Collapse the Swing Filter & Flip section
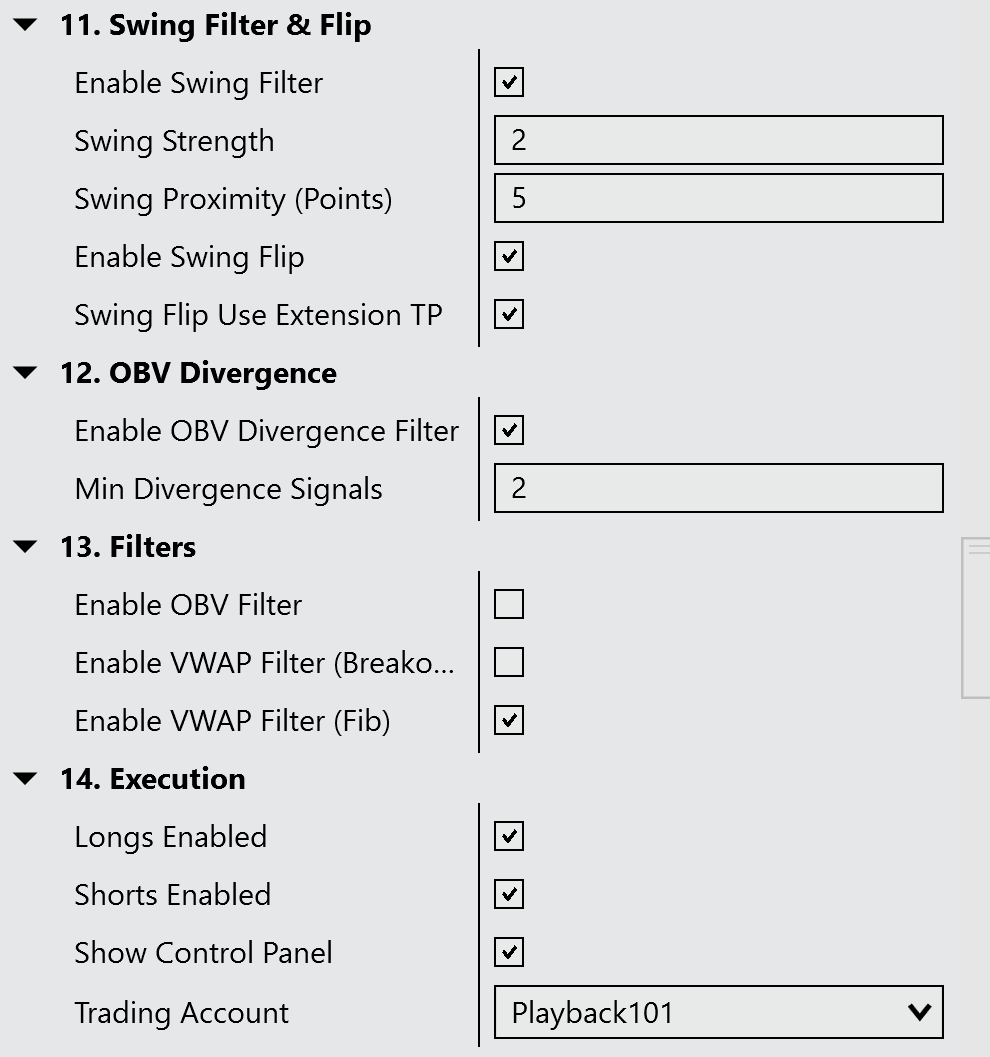This screenshot has width=990, height=1057. tap(26, 26)
